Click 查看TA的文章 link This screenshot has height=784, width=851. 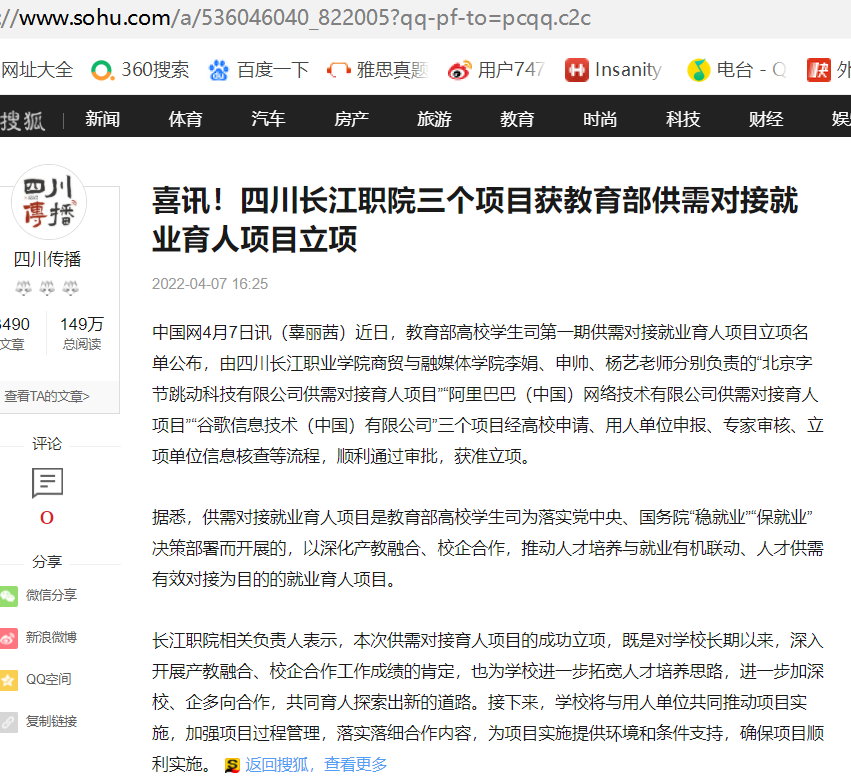click(x=47, y=397)
